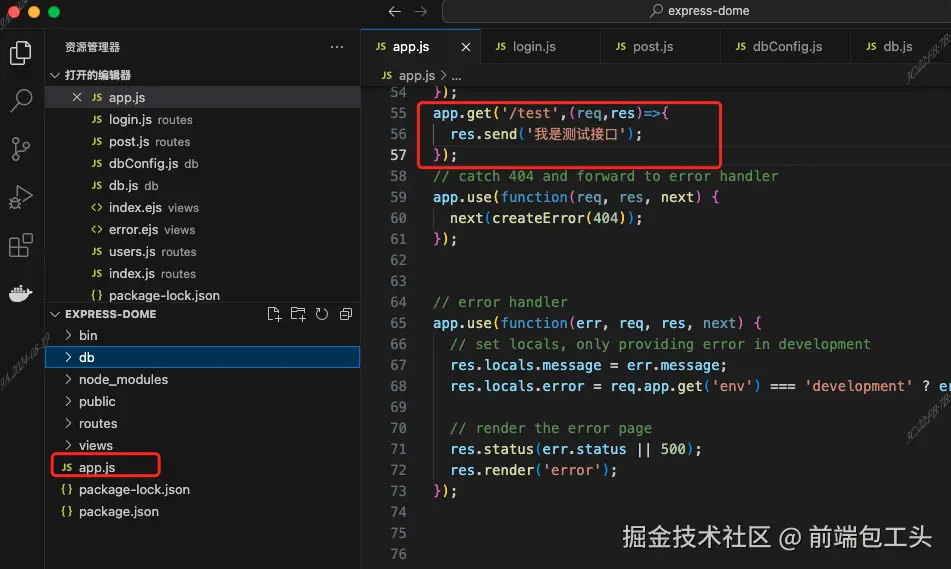Open dbConfig.js db in open editors
This screenshot has width=951, height=569.
pyautogui.click(x=203, y=163)
